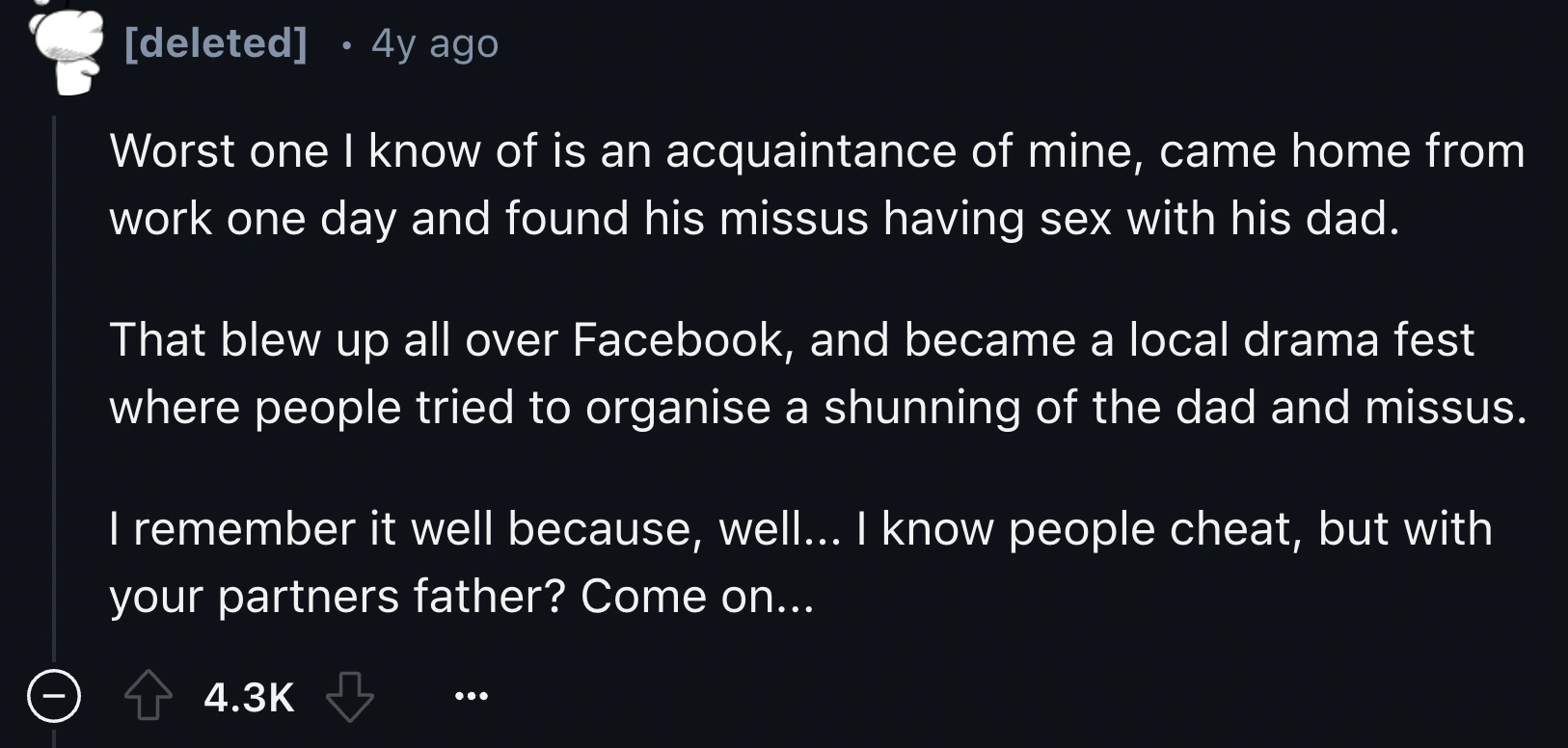Click the line starting 'your partners father?'
1568x748 pixels.
(461, 597)
